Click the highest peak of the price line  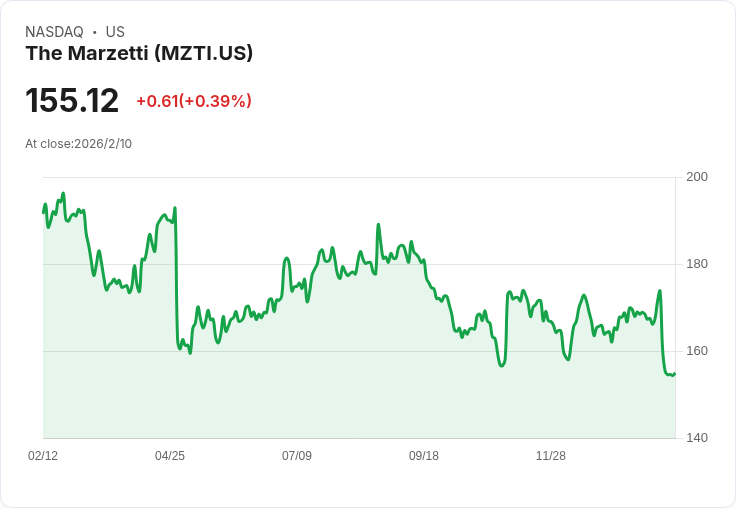point(63,194)
